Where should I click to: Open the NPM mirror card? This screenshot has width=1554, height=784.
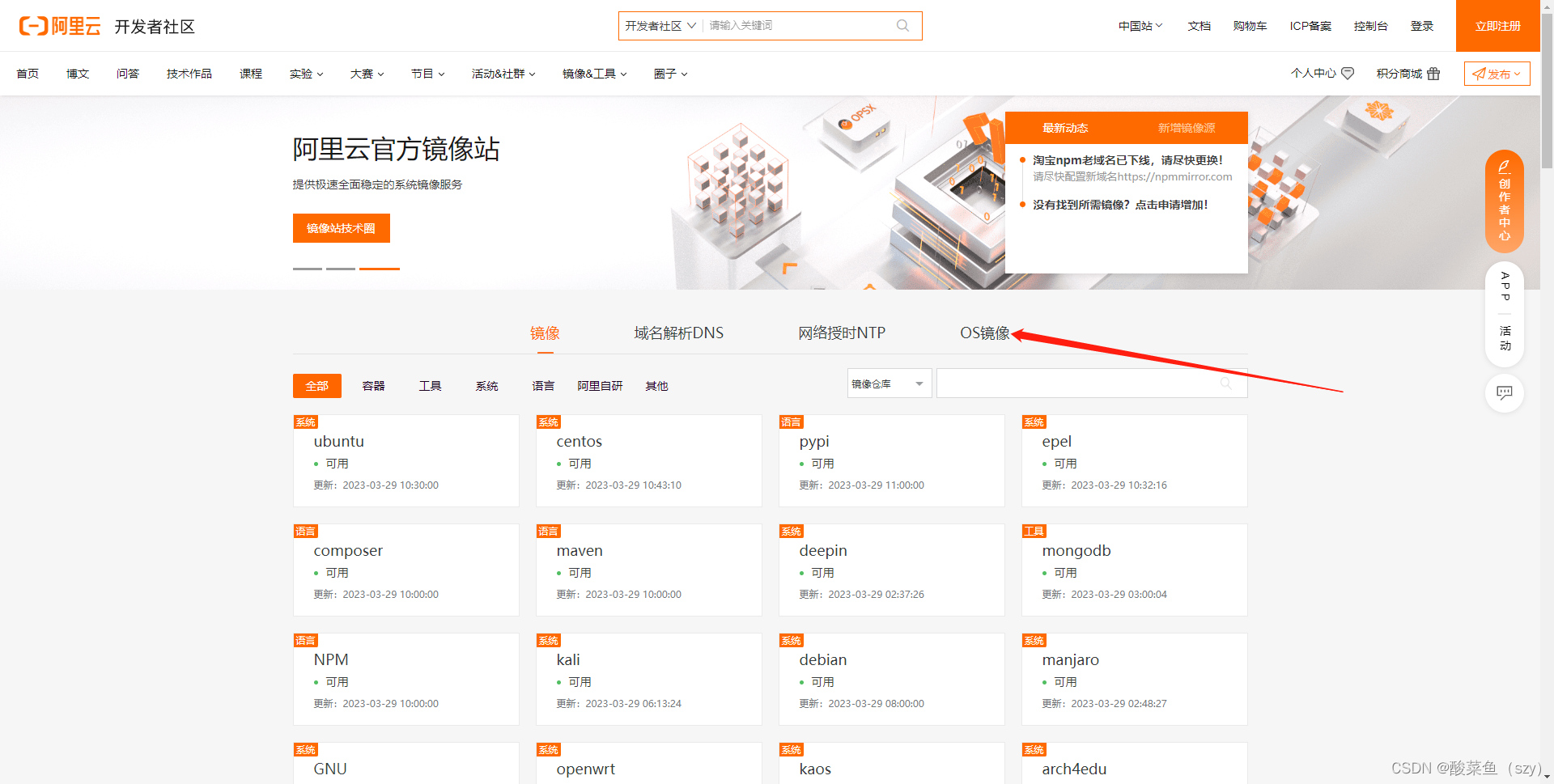pos(406,680)
